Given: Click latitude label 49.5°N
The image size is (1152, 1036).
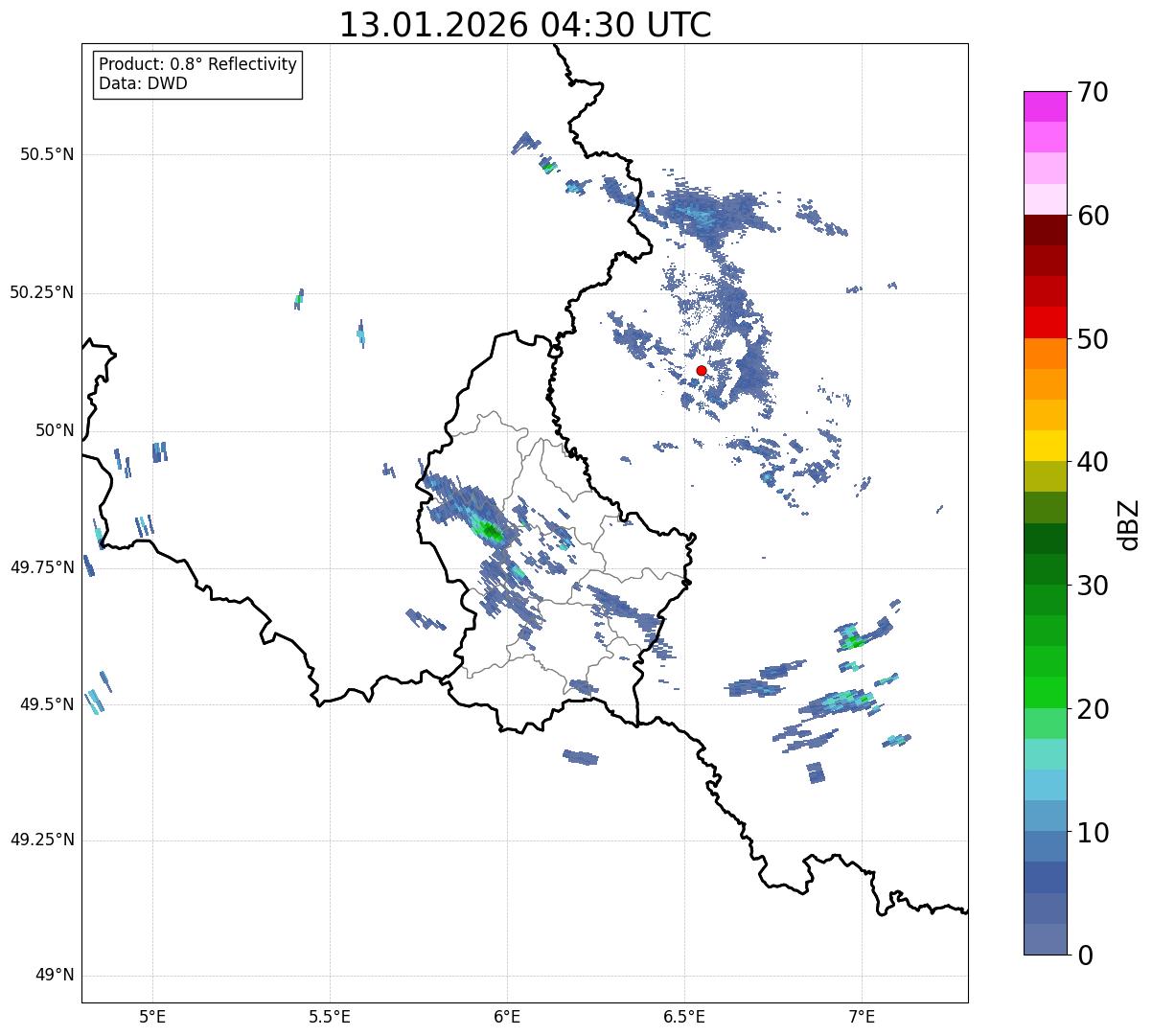Looking at the screenshot, I should (x=46, y=704).
